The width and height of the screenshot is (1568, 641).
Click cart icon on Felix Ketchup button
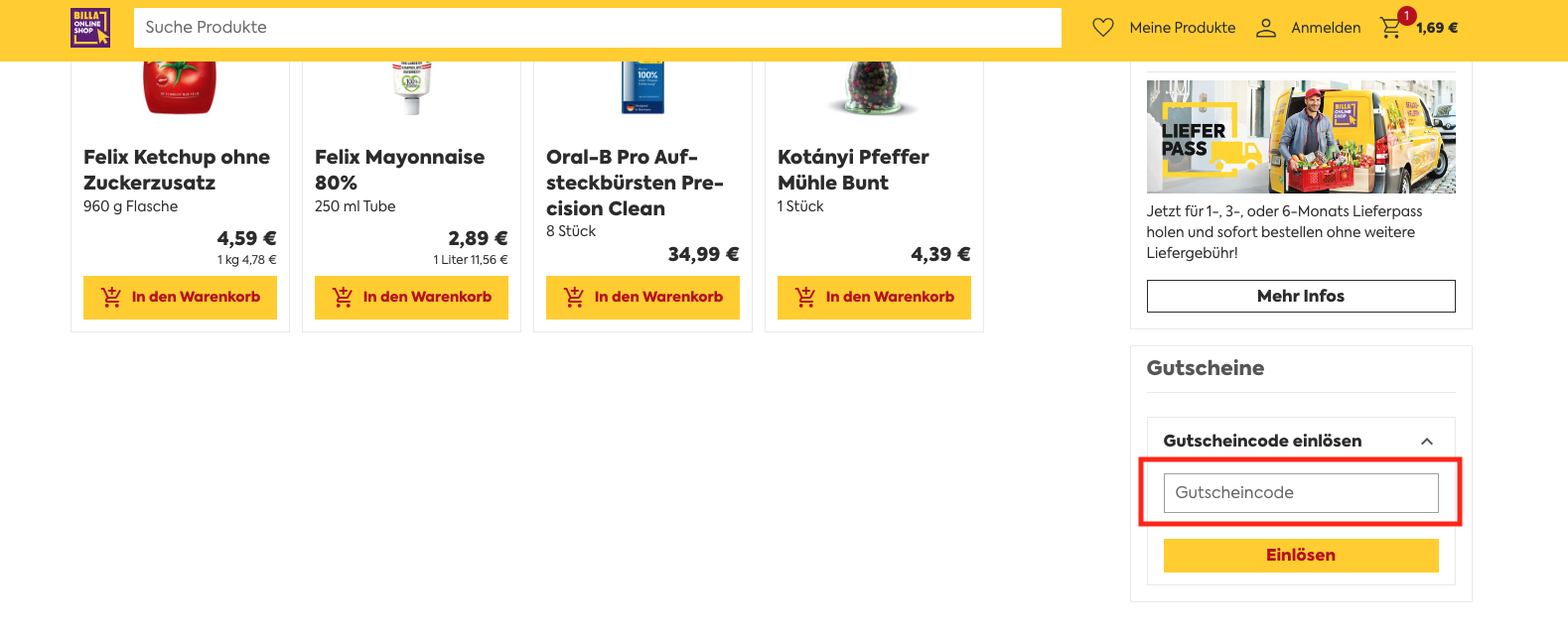[x=111, y=297]
